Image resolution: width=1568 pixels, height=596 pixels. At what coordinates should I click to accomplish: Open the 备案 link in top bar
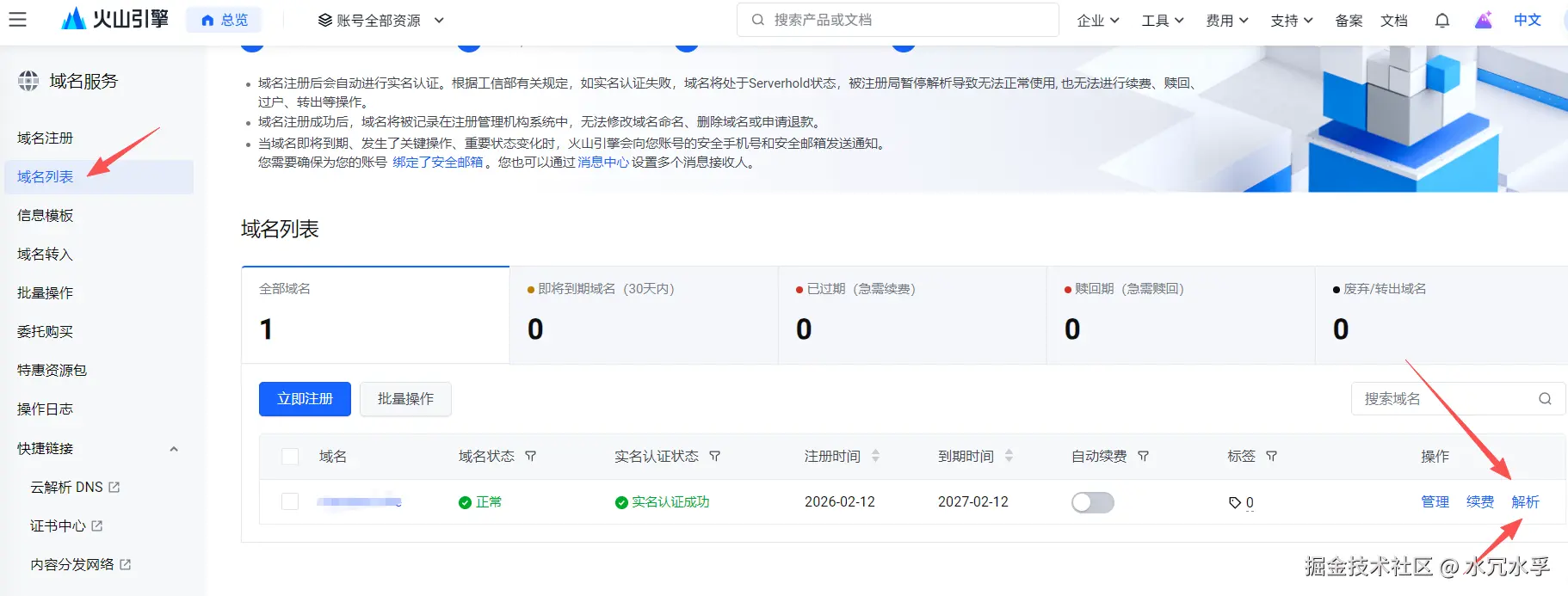coord(1349,21)
